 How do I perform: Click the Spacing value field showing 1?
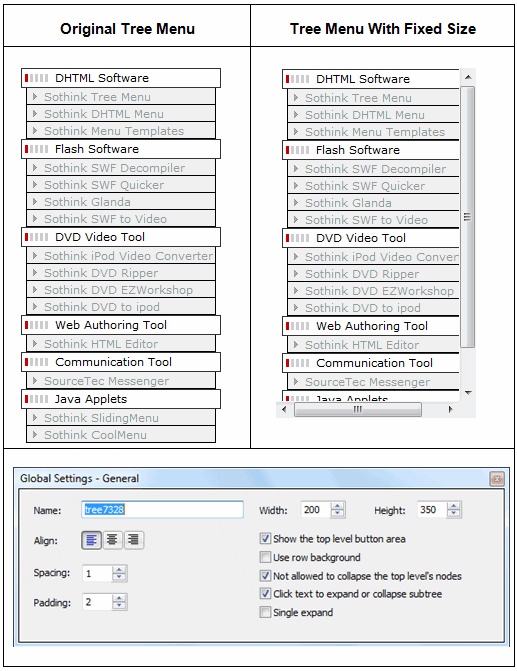click(x=97, y=573)
